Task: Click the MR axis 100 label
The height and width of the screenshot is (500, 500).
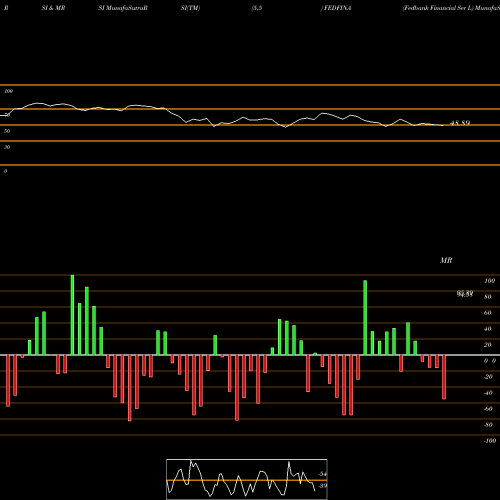Action: coord(489,281)
